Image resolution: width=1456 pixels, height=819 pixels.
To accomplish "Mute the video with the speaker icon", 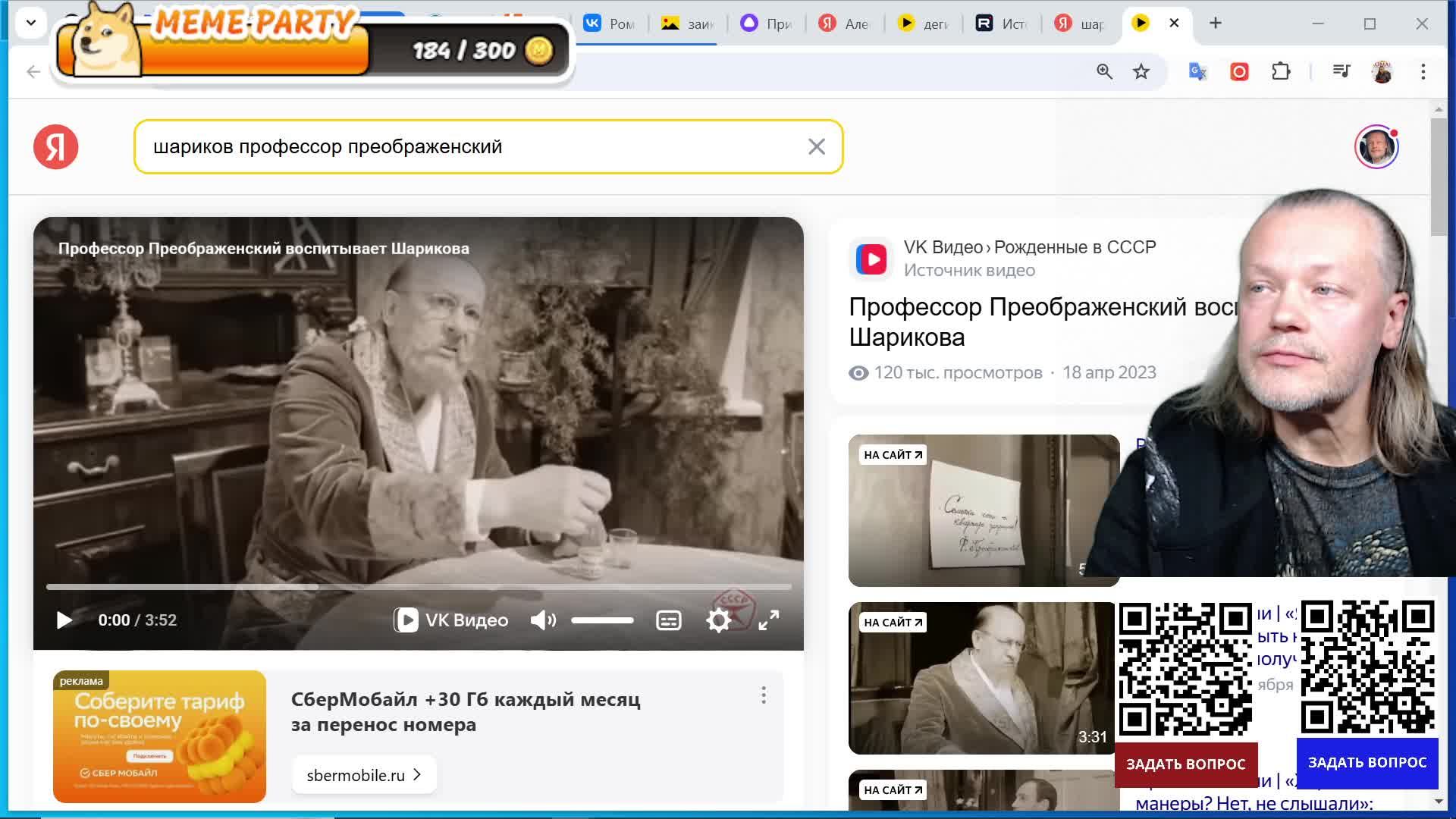I will (541, 620).
